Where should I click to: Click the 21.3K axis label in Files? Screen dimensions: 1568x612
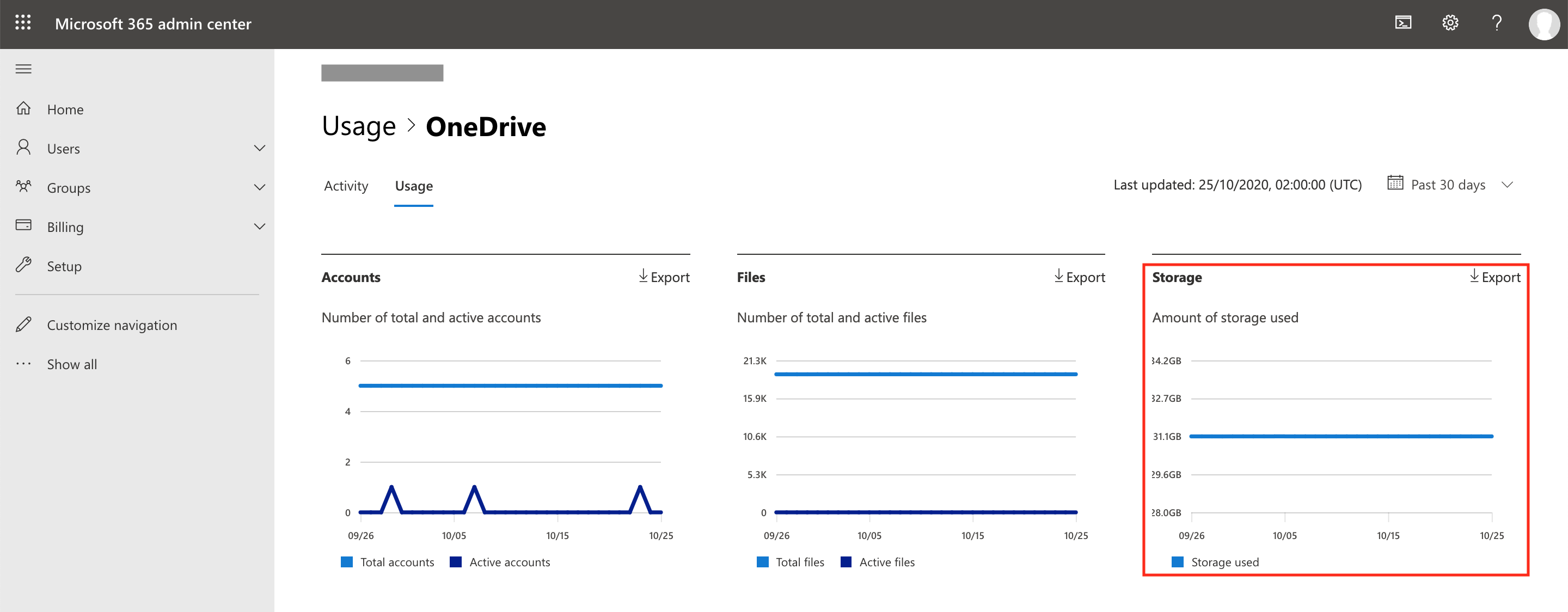pos(754,361)
